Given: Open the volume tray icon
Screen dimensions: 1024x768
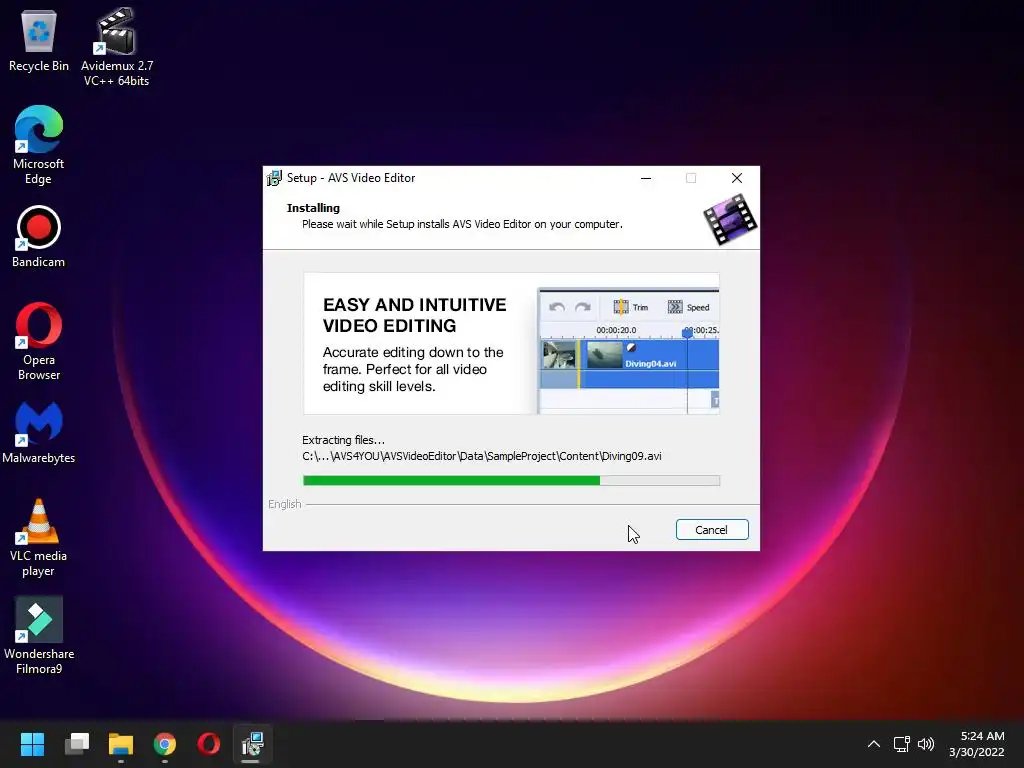Looking at the screenshot, I should (x=926, y=744).
